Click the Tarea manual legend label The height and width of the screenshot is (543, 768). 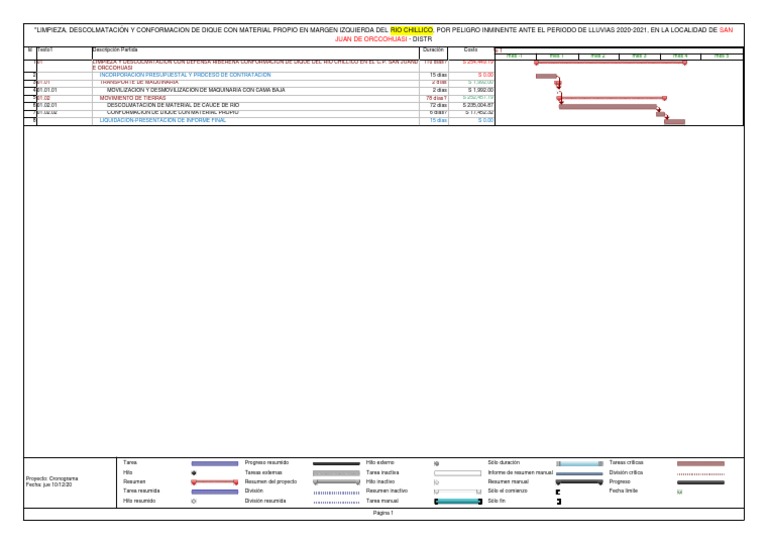(x=382, y=501)
